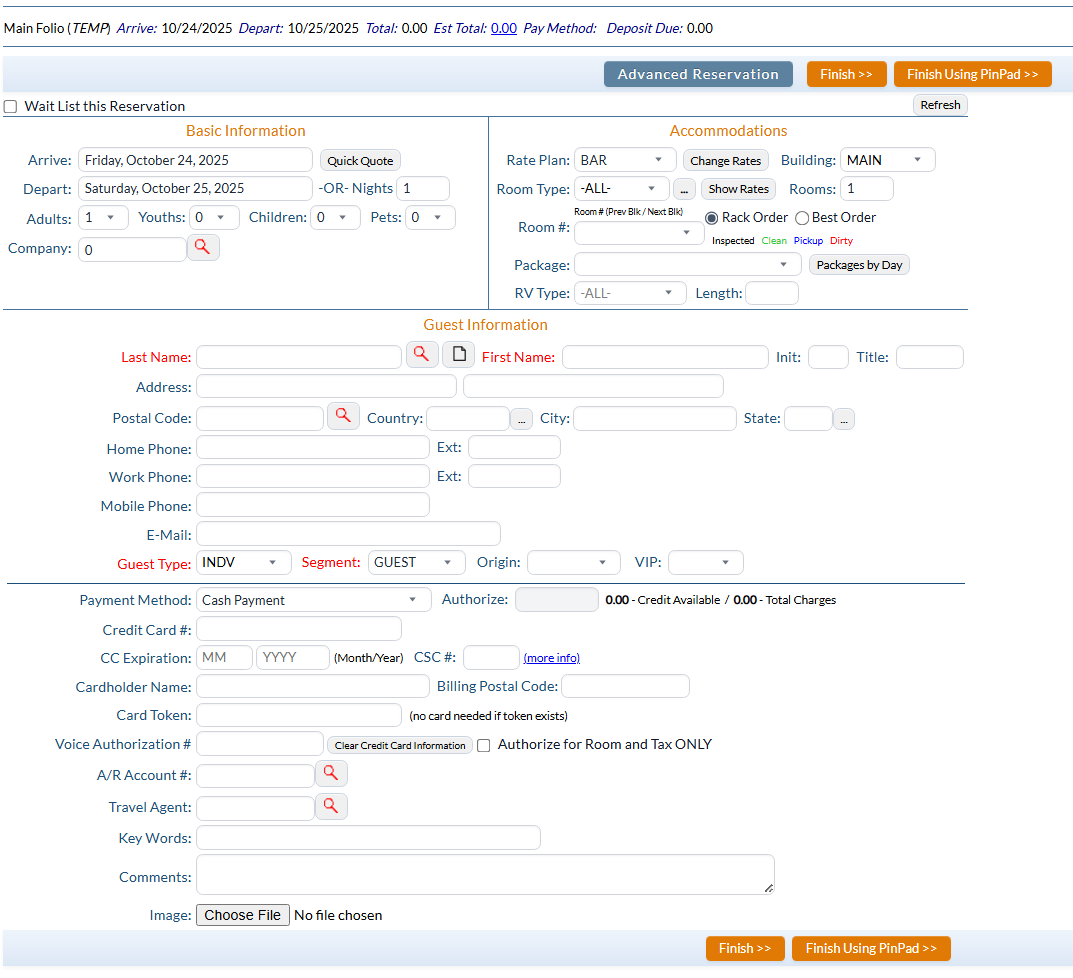The height and width of the screenshot is (978, 1073).
Task: Check Authorize for Room and Tax ONLY
Action: pos(484,745)
